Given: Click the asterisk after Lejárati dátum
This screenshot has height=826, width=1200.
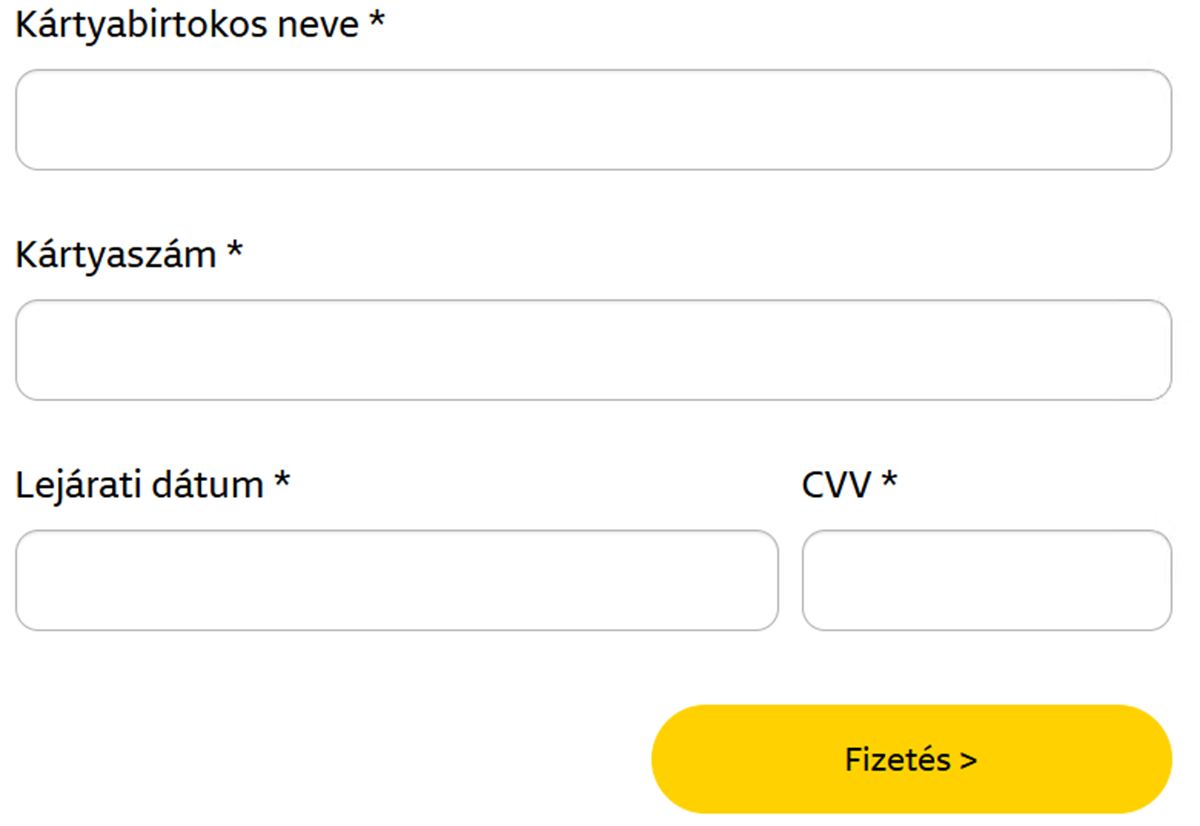Looking at the screenshot, I should point(282,482).
